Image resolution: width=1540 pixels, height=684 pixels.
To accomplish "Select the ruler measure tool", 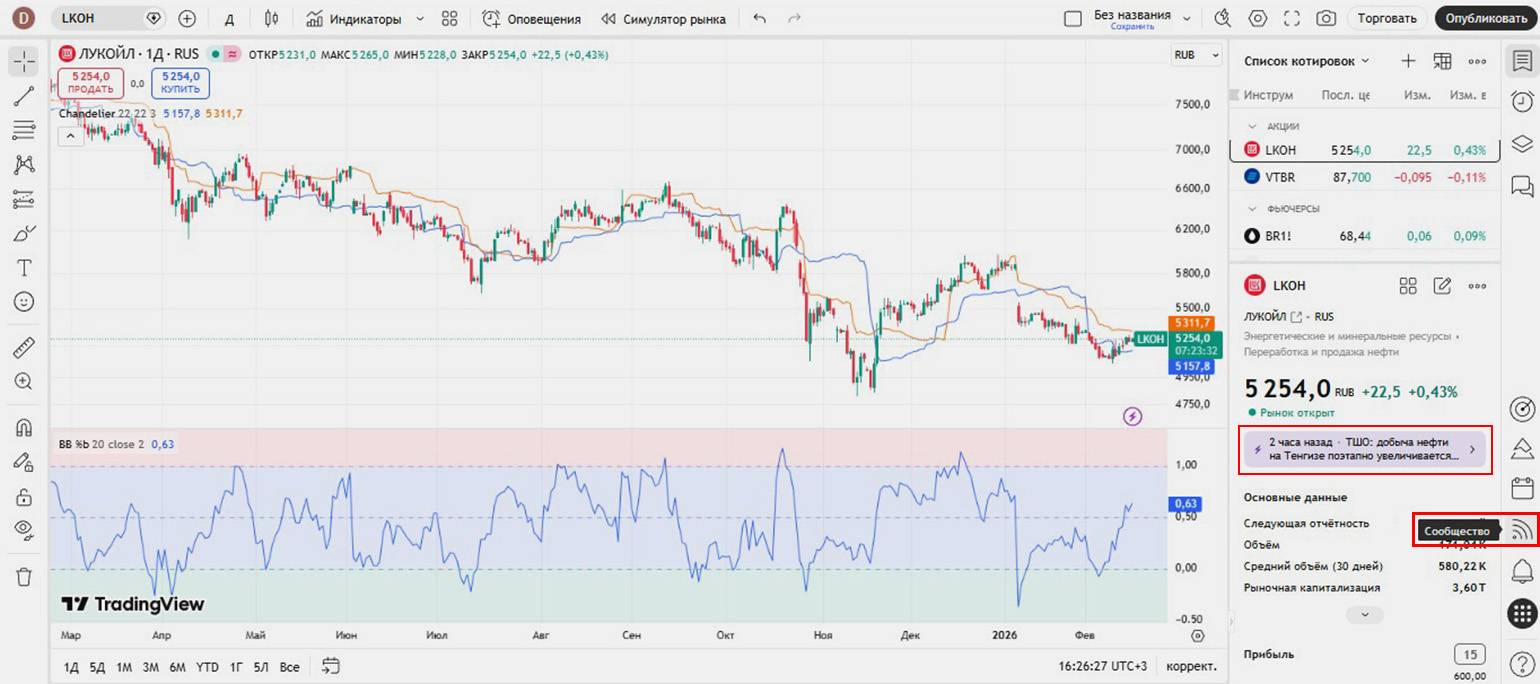I will [x=24, y=347].
